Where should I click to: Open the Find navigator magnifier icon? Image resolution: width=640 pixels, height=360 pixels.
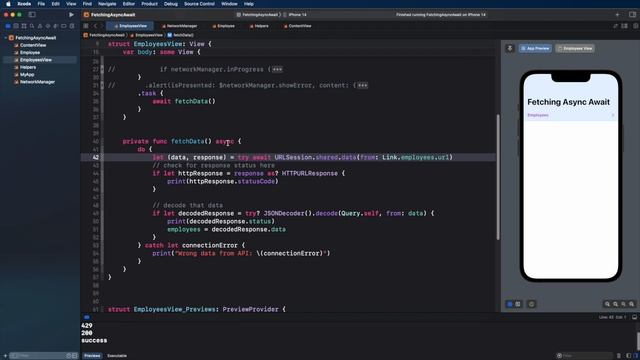32,26
